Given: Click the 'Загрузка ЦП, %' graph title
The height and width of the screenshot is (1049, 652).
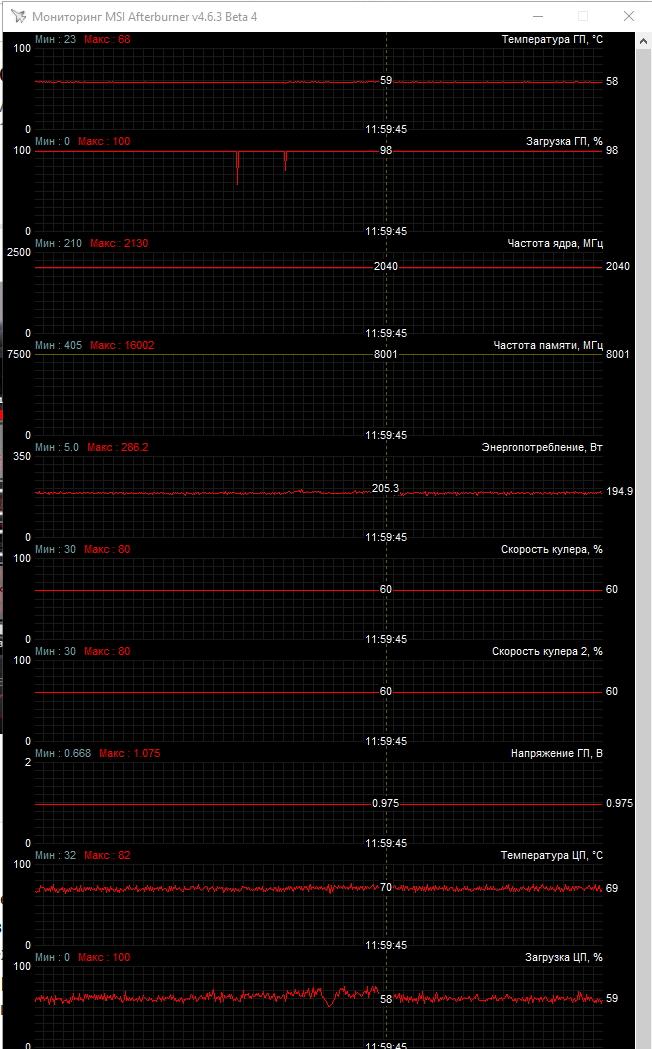Looking at the screenshot, I should 564,957.
